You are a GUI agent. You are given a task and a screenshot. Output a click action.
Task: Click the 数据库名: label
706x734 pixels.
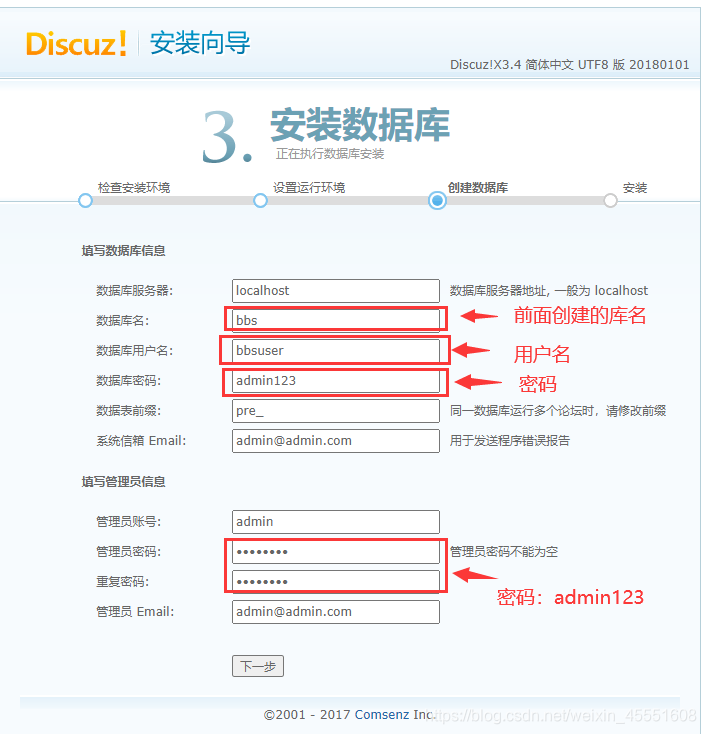click(123, 321)
